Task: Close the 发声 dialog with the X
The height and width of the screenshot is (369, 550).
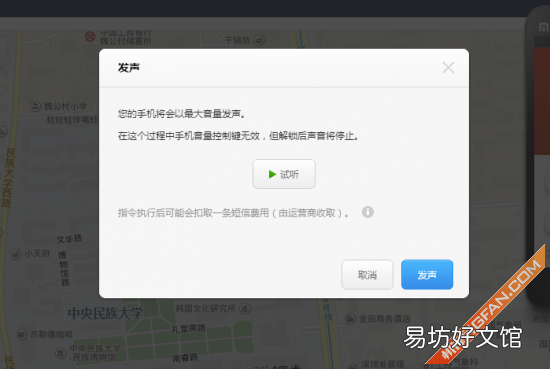Action: point(448,68)
